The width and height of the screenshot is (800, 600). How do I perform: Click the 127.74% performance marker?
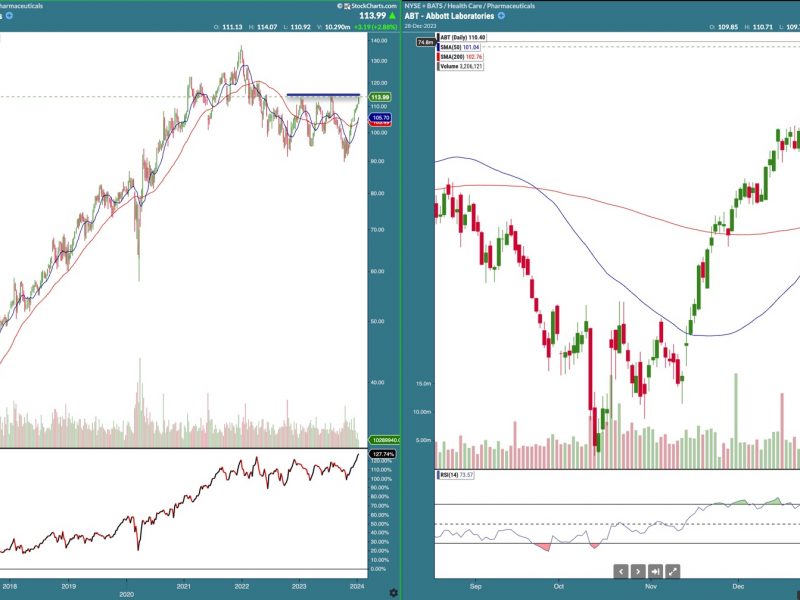[x=383, y=454]
